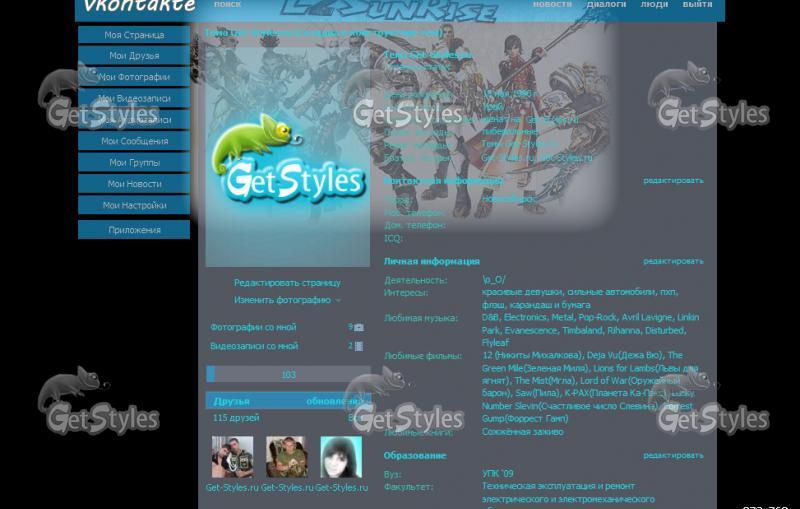Image resolution: width=800 pixels, height=509 pixels.
Task: Click the Личная информация section heading
Action: [432, 261]
